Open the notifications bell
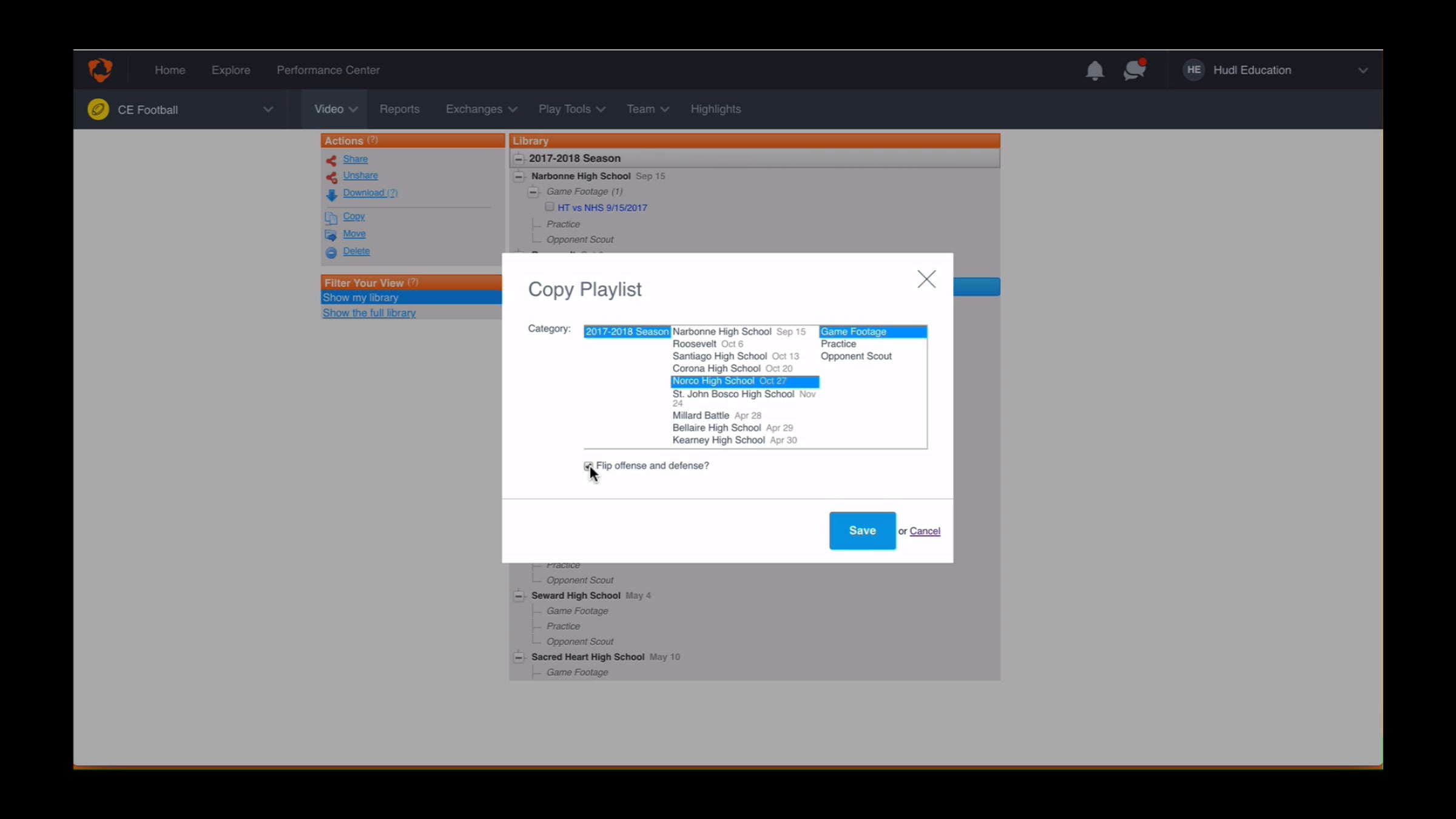 (x=1094, y=70)
